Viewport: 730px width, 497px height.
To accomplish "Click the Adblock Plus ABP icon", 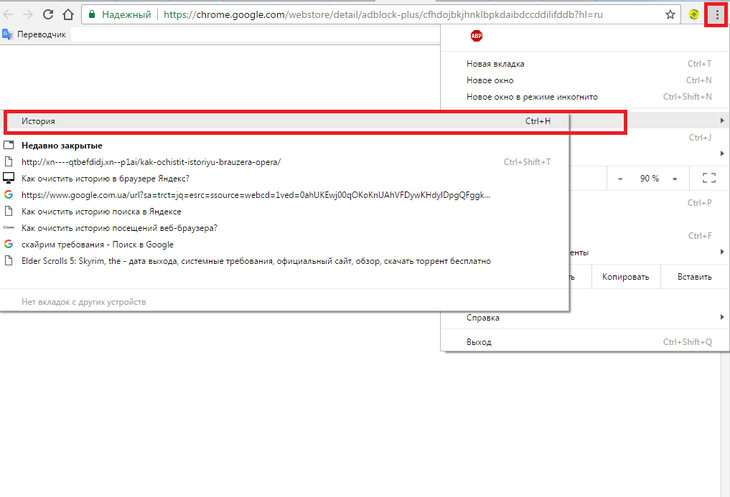I will pyautogui.click(x=477, y=36).
